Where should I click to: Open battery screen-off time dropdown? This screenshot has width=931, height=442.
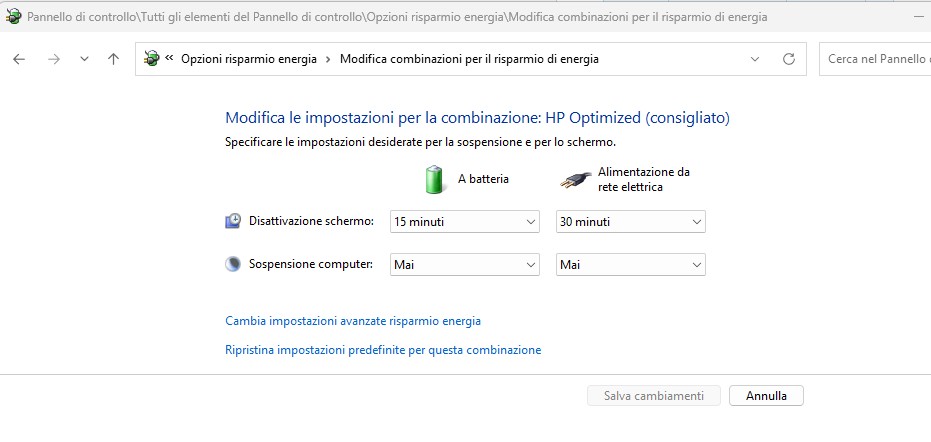[464, 221]
